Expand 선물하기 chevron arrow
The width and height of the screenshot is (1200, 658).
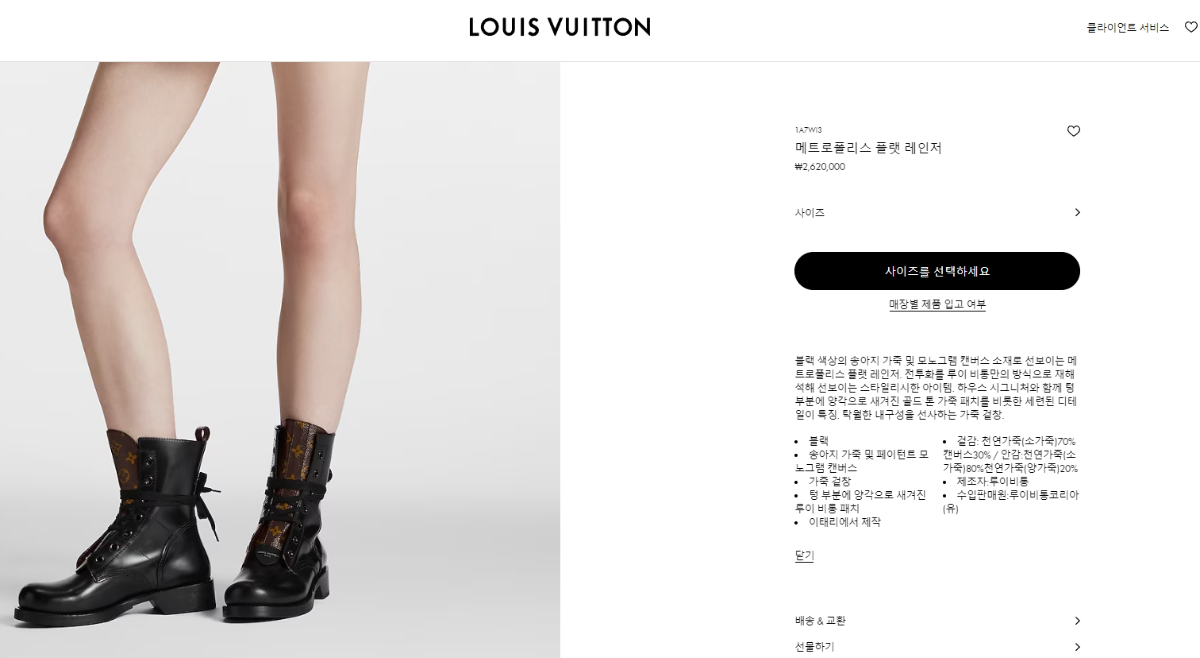pyautogui.click(x=1077, y=647)
